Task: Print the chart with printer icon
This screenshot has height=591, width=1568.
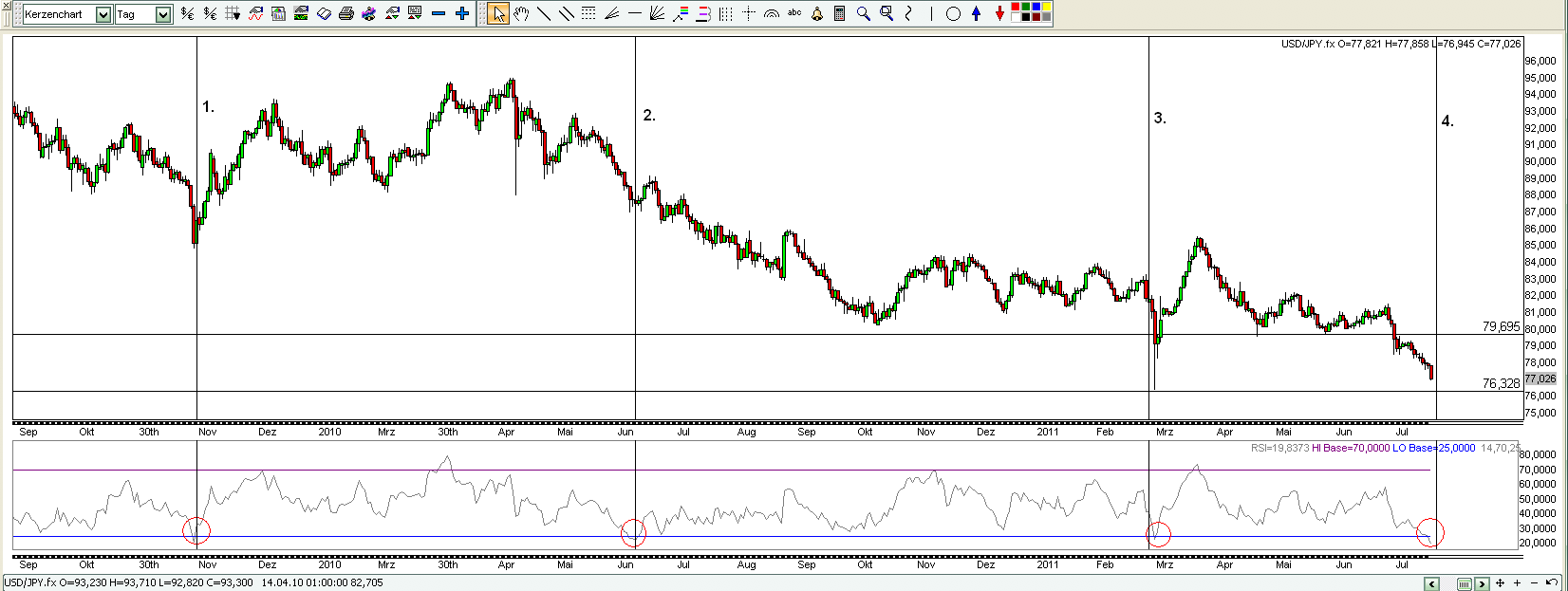Action: point(346,14)
